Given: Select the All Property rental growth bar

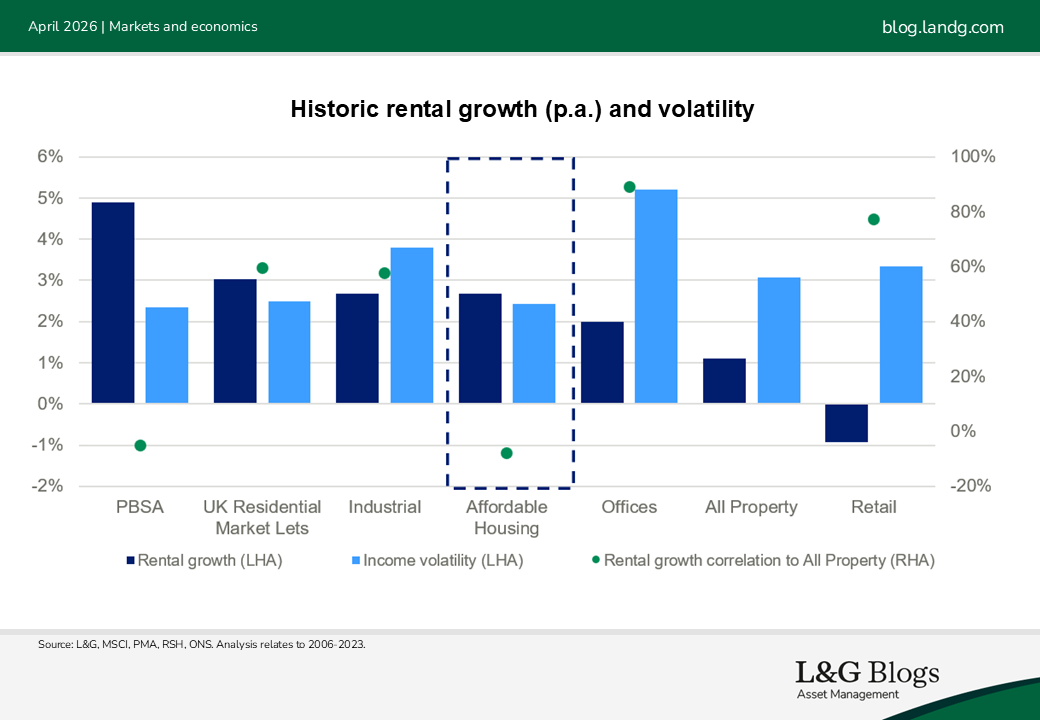Looking at the screenshot, I should (724, 380).
